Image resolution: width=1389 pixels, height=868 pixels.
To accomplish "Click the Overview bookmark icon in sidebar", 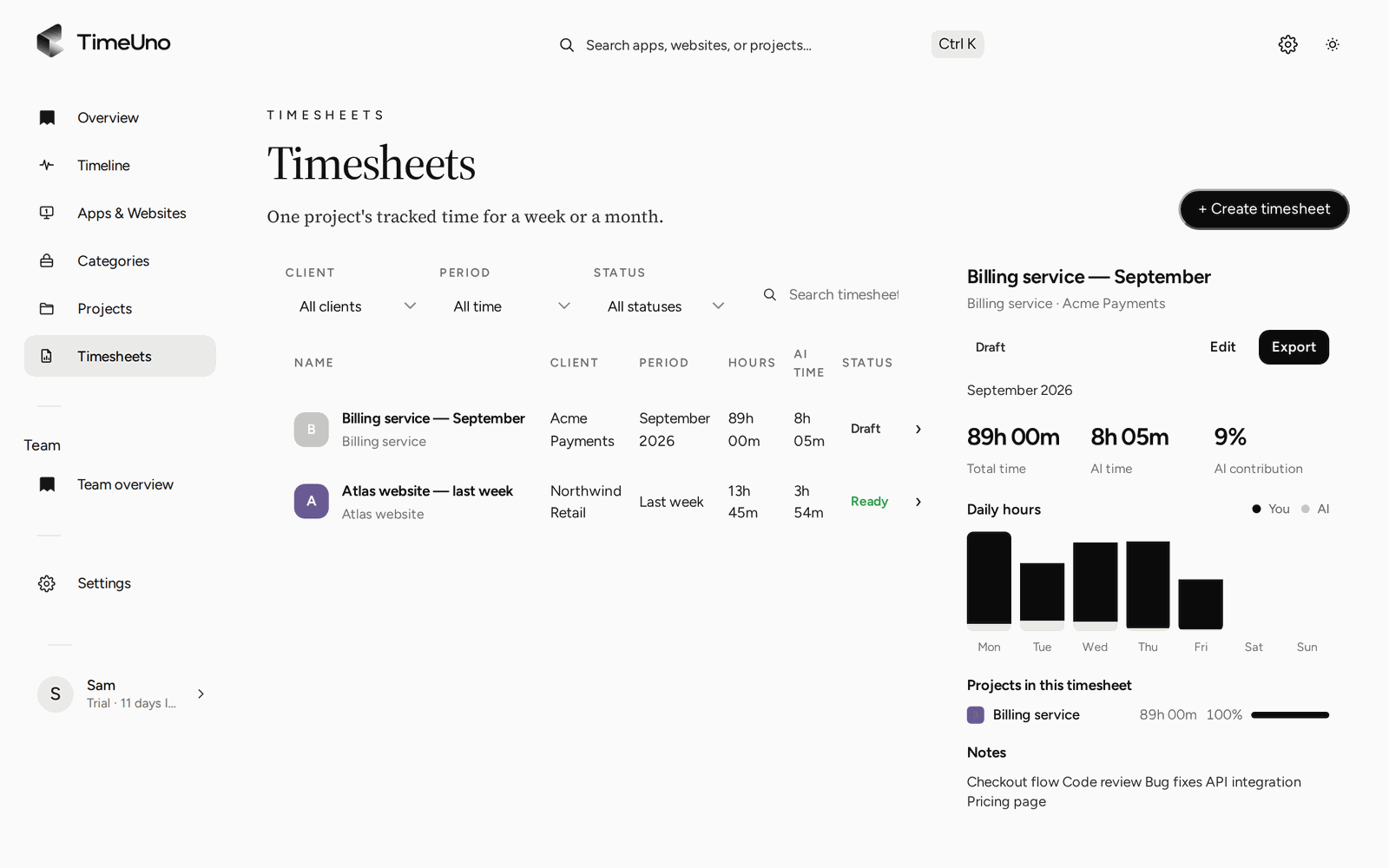I will click(47, 117).
